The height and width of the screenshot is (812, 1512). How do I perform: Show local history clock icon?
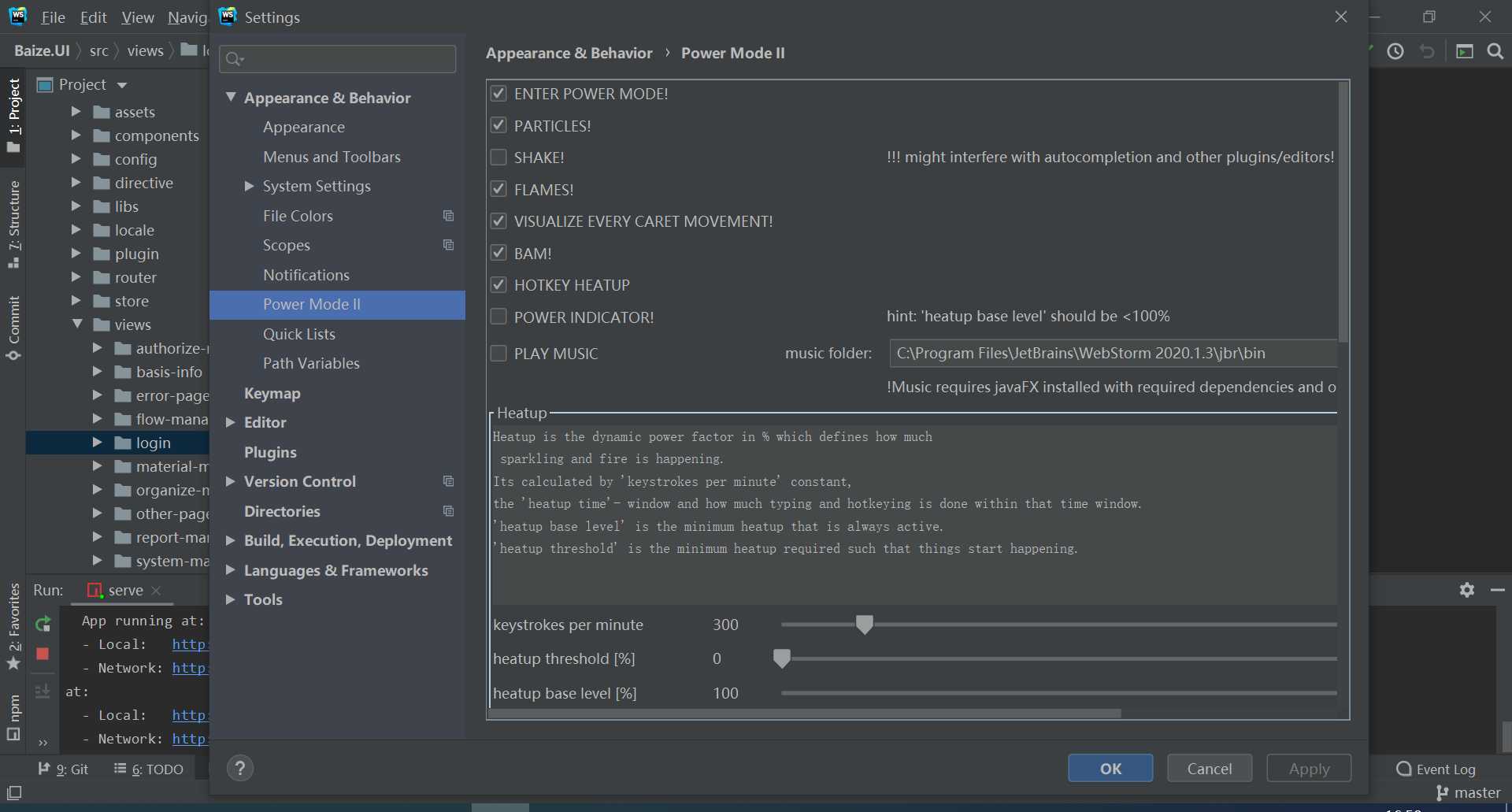tap(1395, 51)
